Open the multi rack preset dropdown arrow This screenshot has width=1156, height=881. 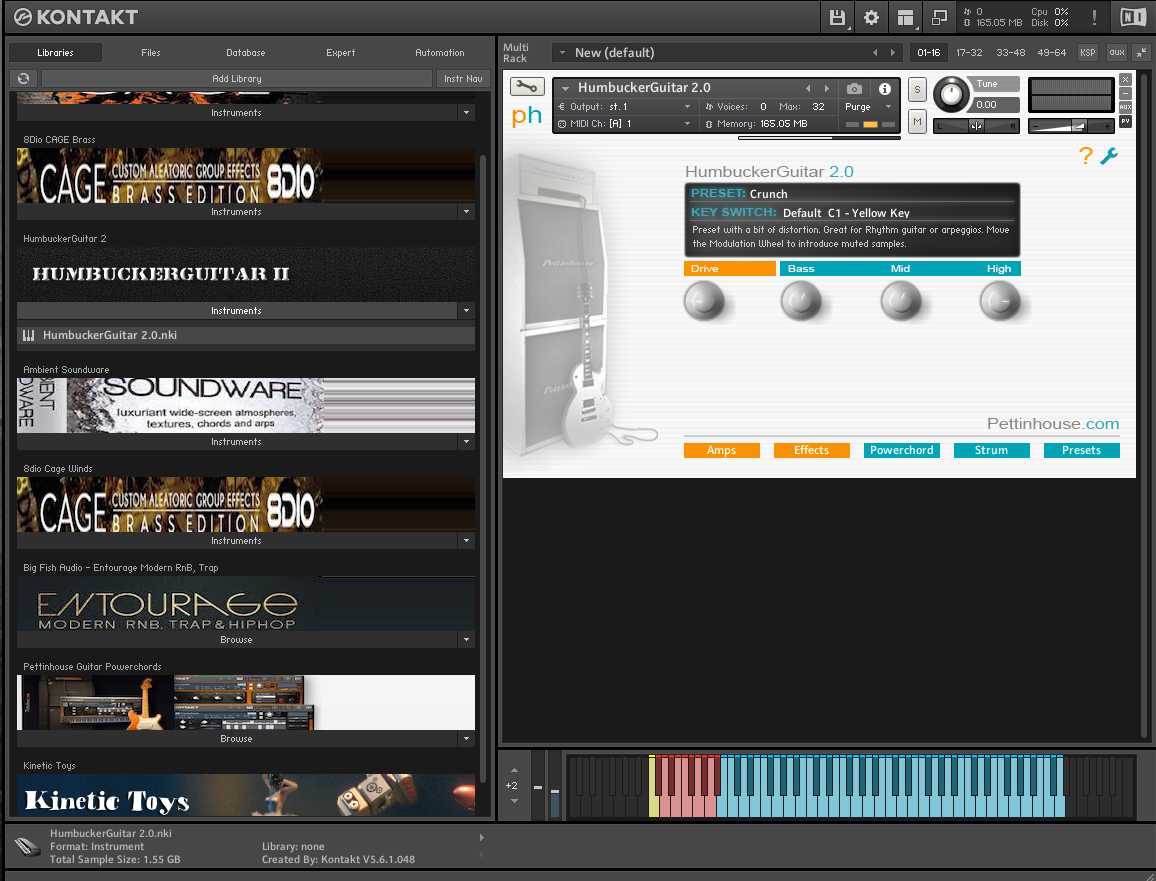pyautogui.click(x=562, y=52)
